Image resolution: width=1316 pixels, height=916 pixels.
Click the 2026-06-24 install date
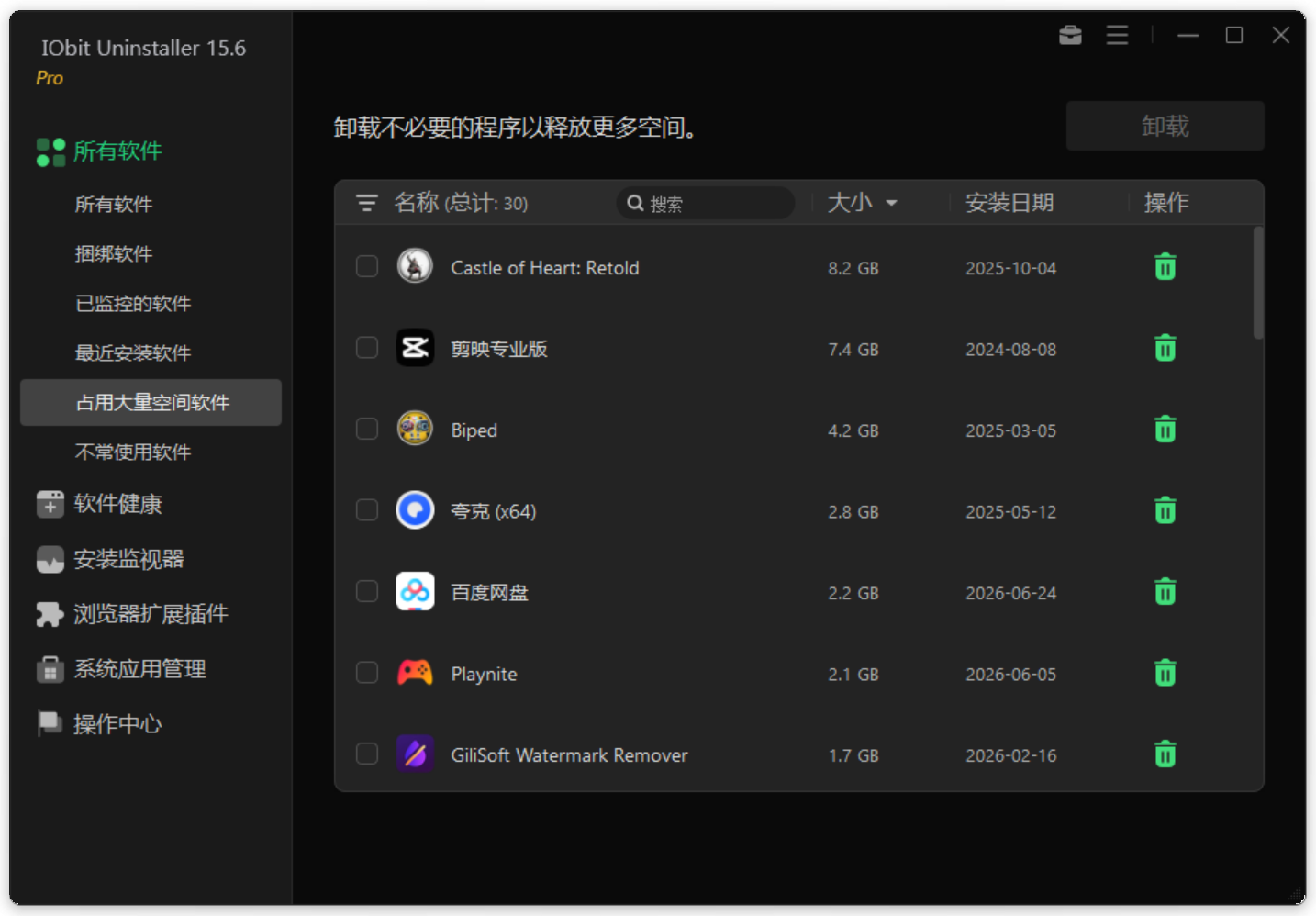click(1011, 593)
